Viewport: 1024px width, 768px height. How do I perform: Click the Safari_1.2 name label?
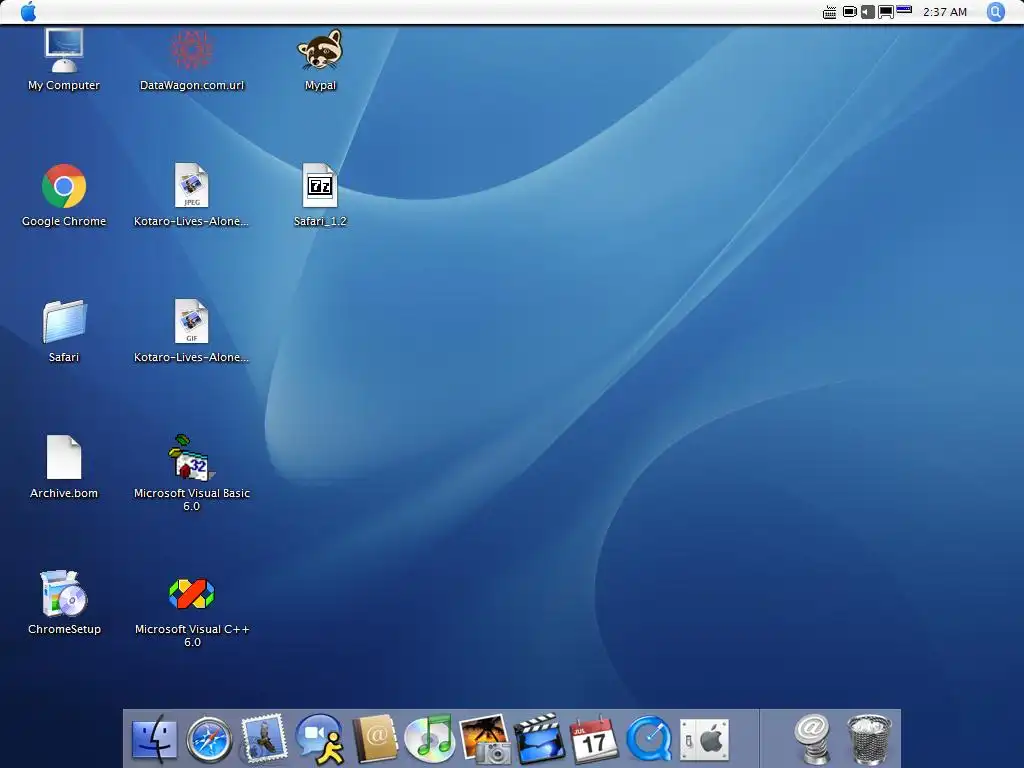click(320, 221)
